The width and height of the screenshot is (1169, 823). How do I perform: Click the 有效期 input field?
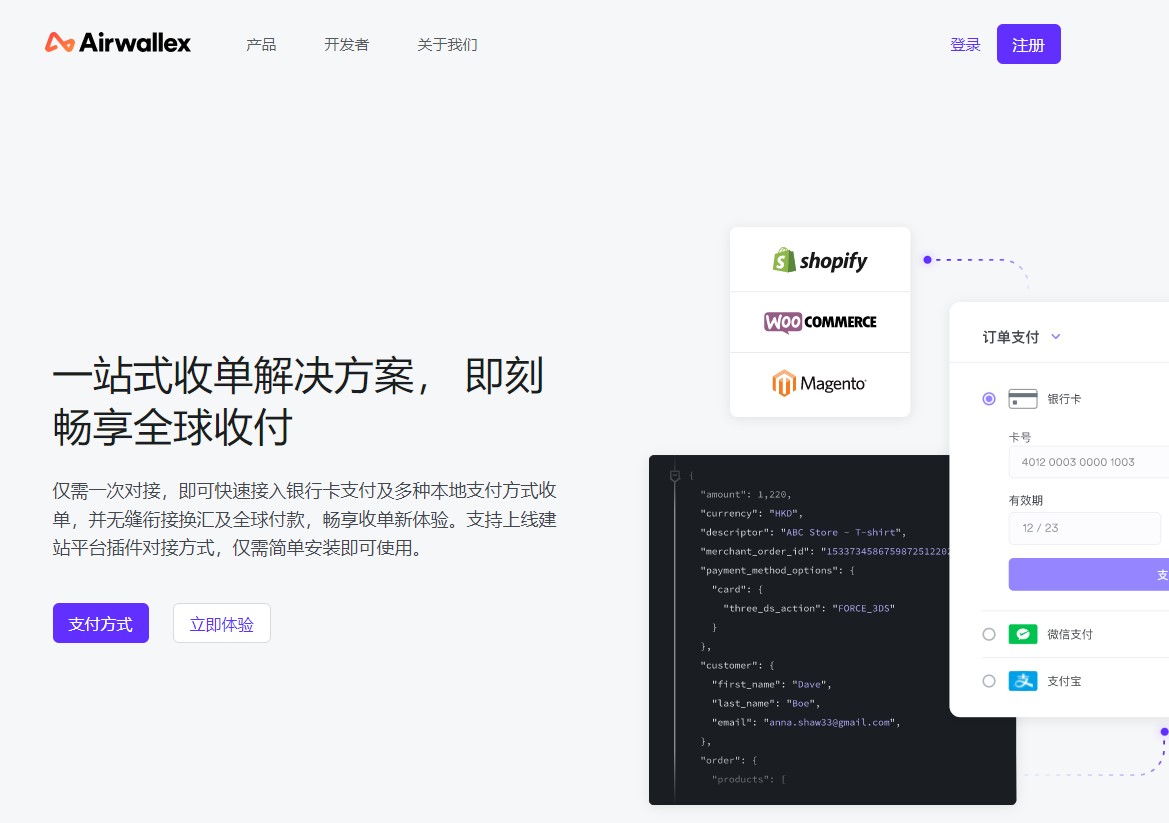click(x=1085, y=528)
